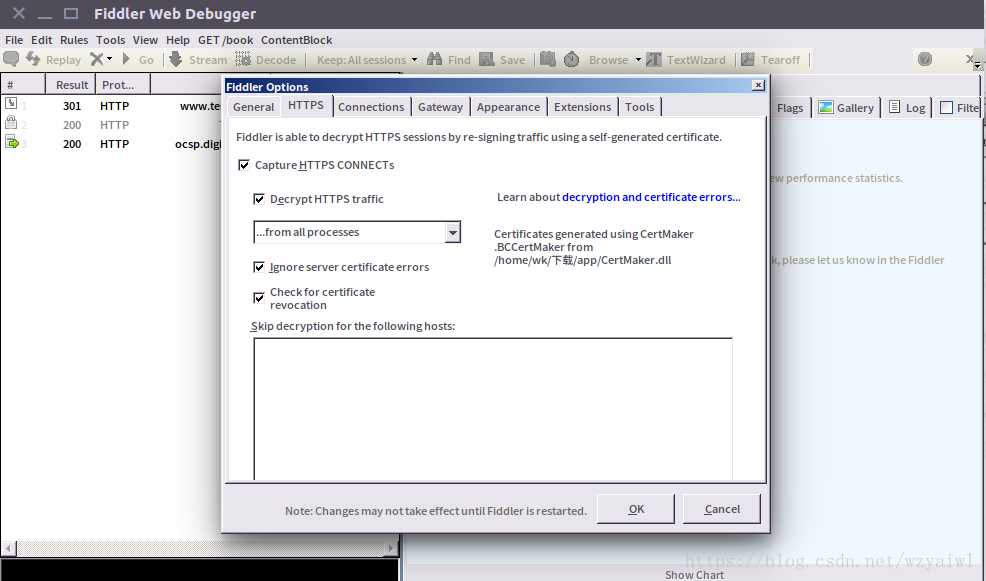Click the camera screenshot toolbar icon

pyautogui.click(x=548, y=59)
